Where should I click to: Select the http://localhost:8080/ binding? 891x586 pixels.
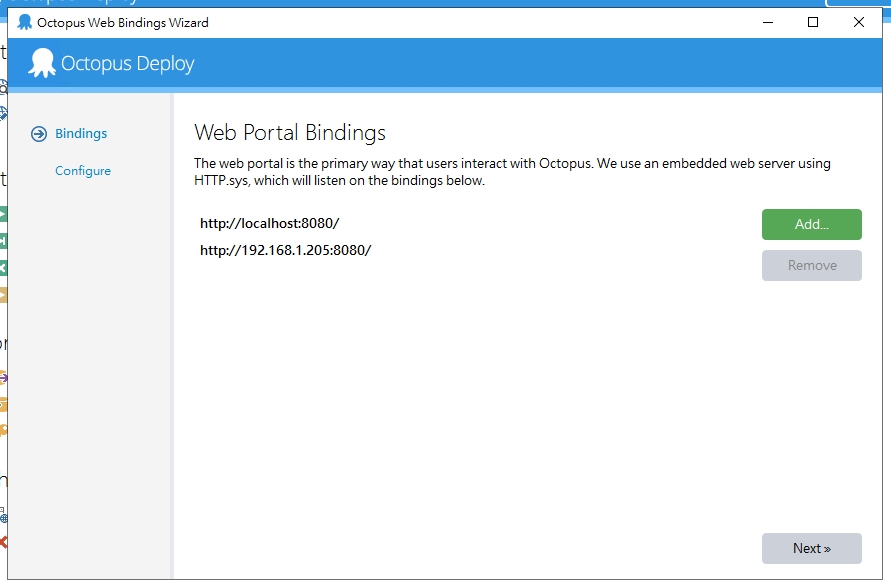point(269,223)
